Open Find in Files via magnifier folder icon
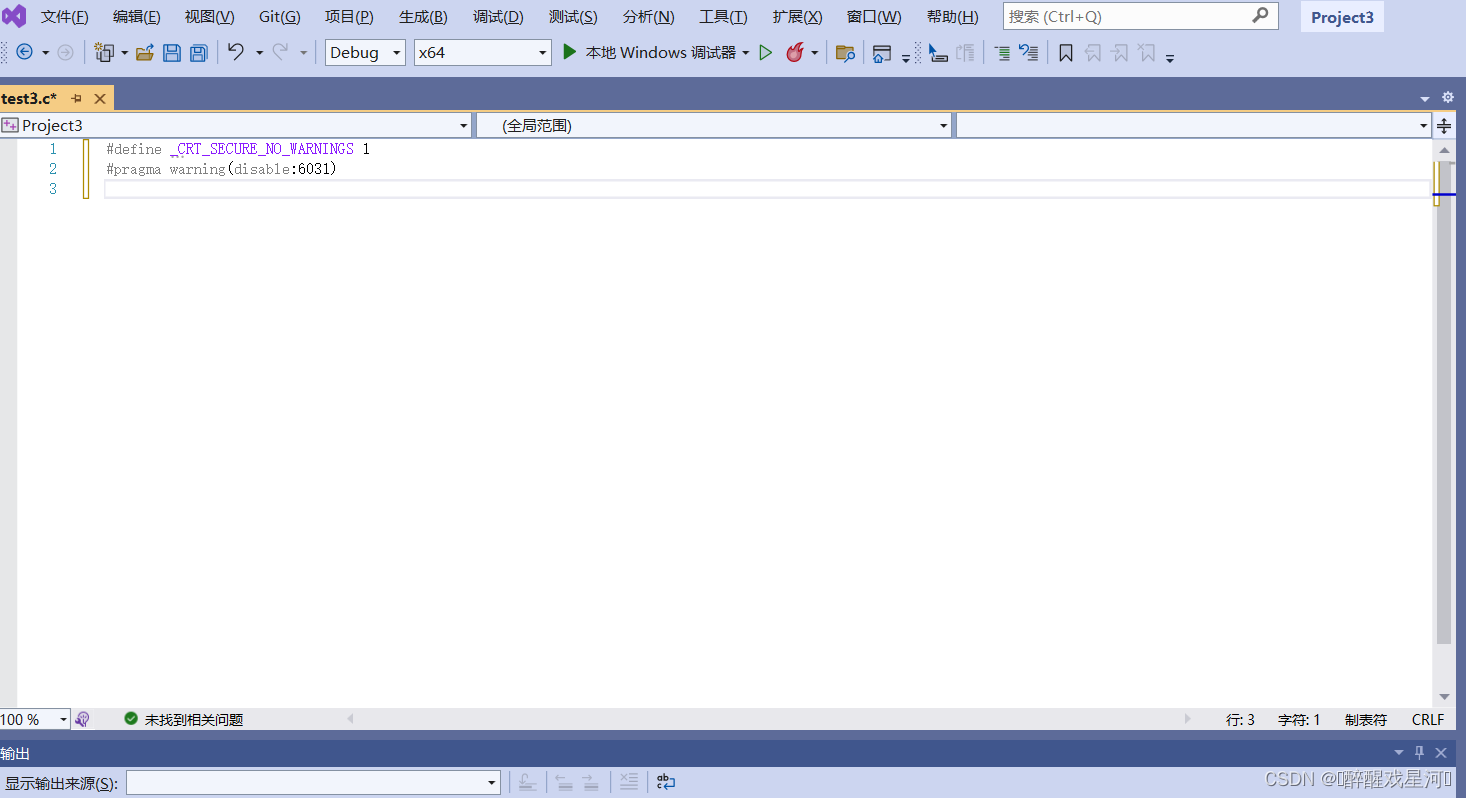 pos(845,52)
